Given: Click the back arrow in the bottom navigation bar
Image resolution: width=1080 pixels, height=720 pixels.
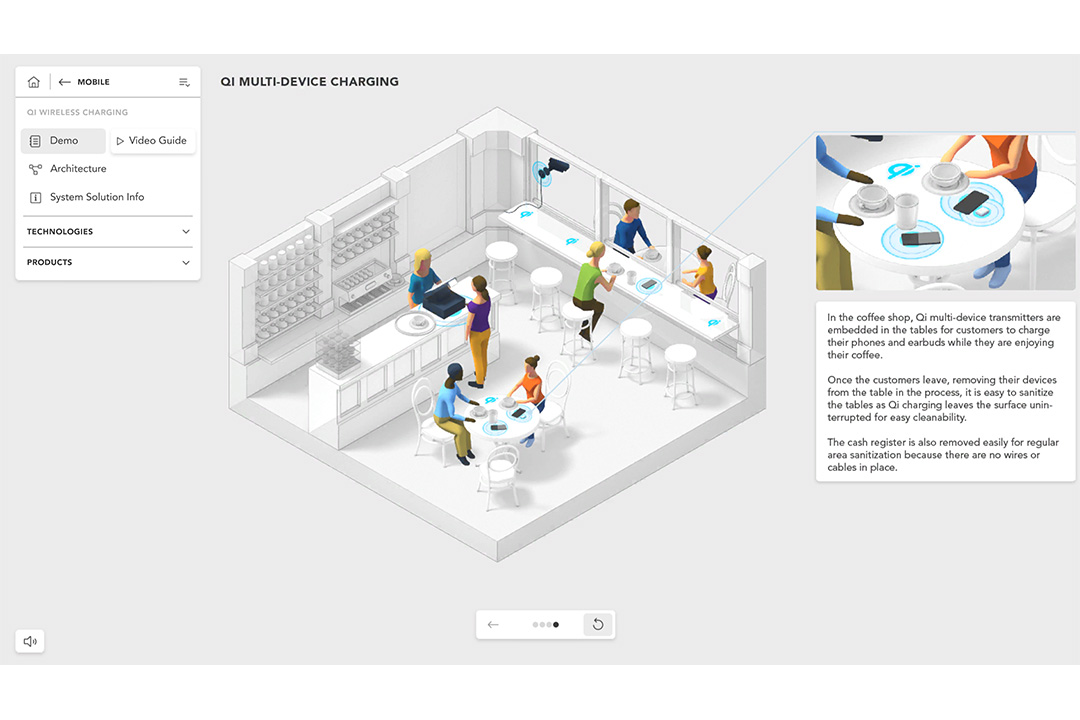Looking at the screenshot, I should pos(493,624).
